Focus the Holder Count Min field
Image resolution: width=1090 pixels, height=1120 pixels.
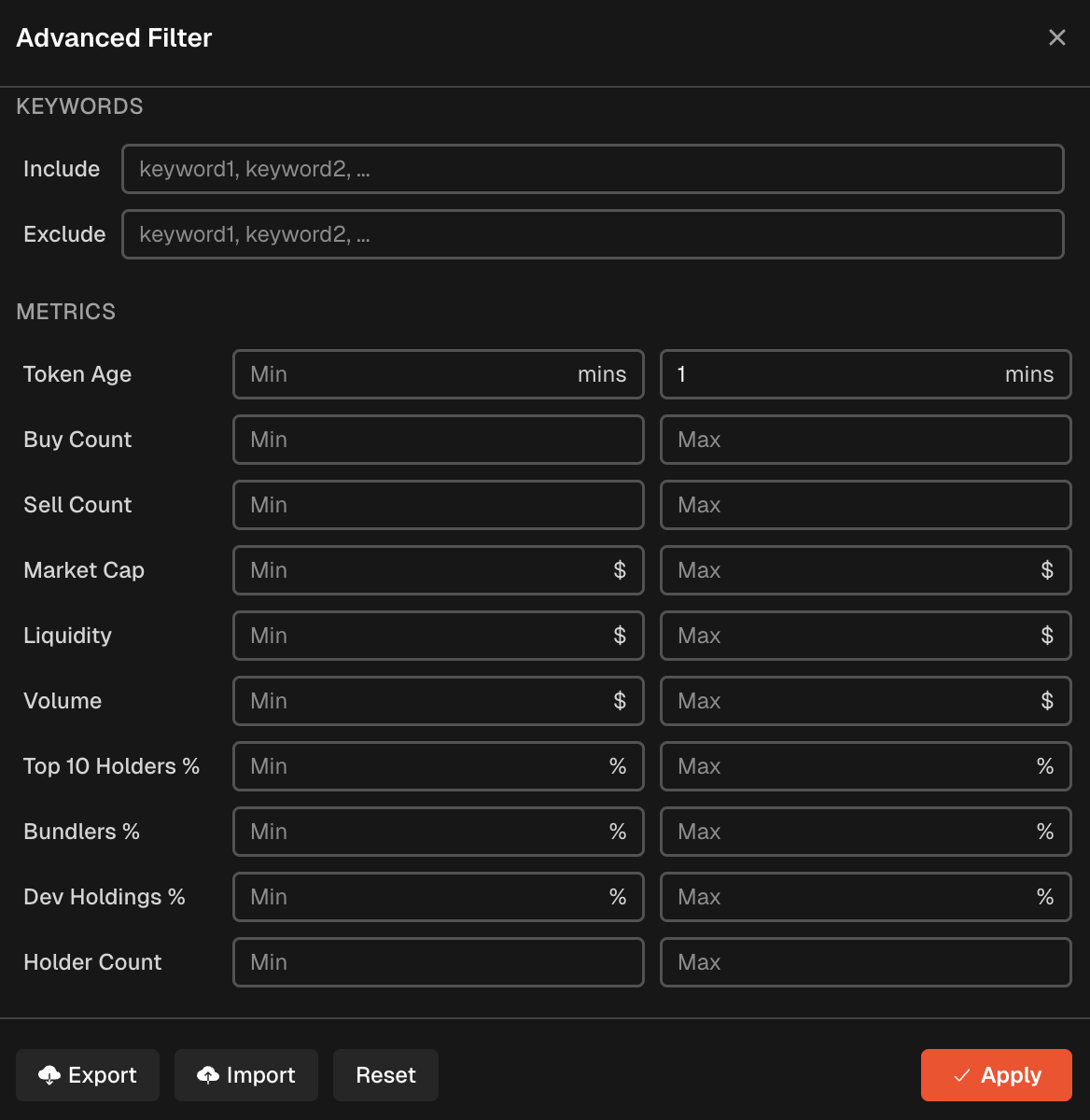coord(439,962)
